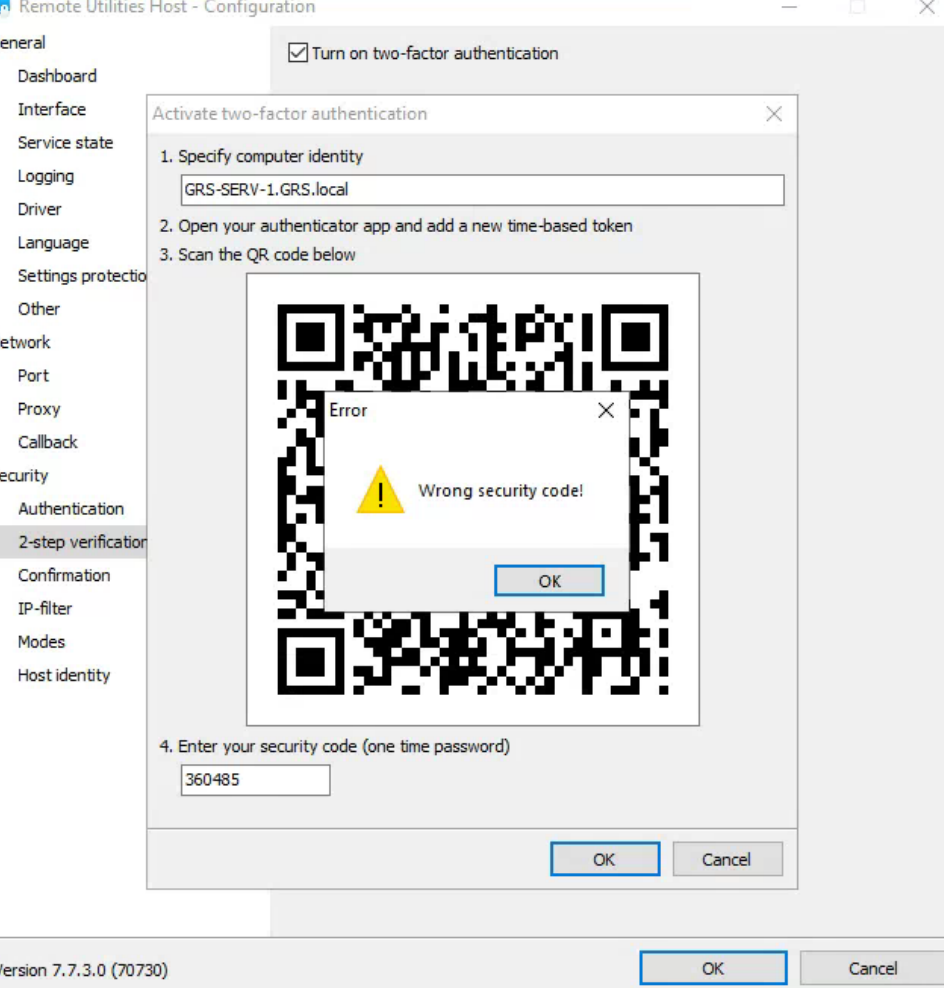Focus the security code input field
Image resolution: width=944 pixels, height=988 pixels.
pos(255,780)
